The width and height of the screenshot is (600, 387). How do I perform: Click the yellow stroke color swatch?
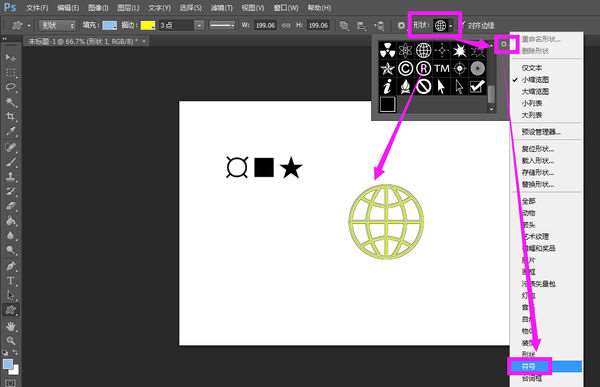pyautogui.click(x=148, y=26)
